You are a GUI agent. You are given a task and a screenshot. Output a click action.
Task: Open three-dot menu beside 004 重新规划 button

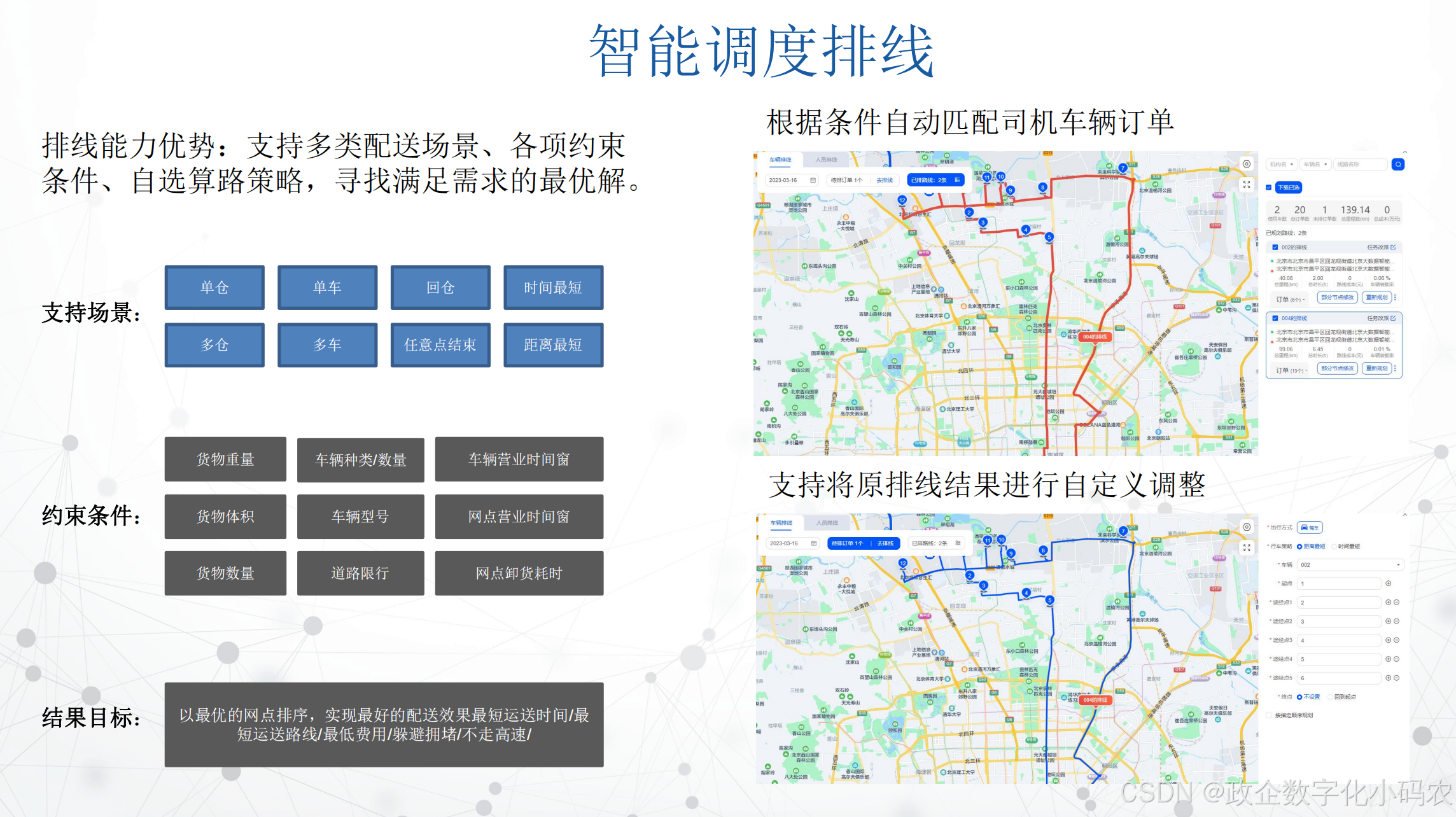1395,368
